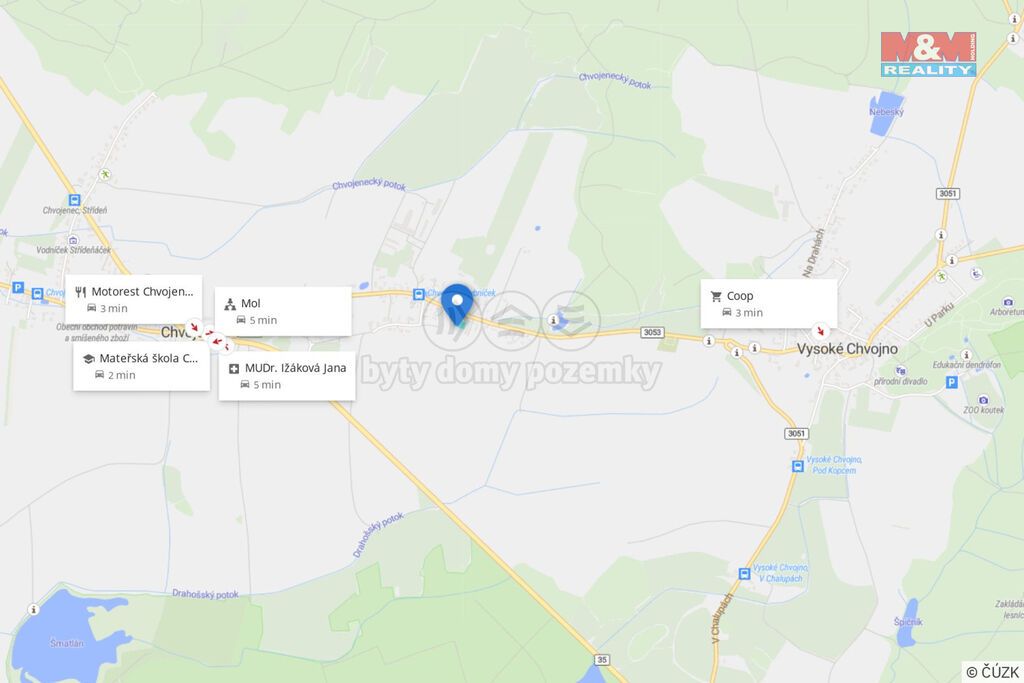1024x683 pixels.
Task: Click the blue parking icon near přírodní divadlo
Action: click(952, 382)
